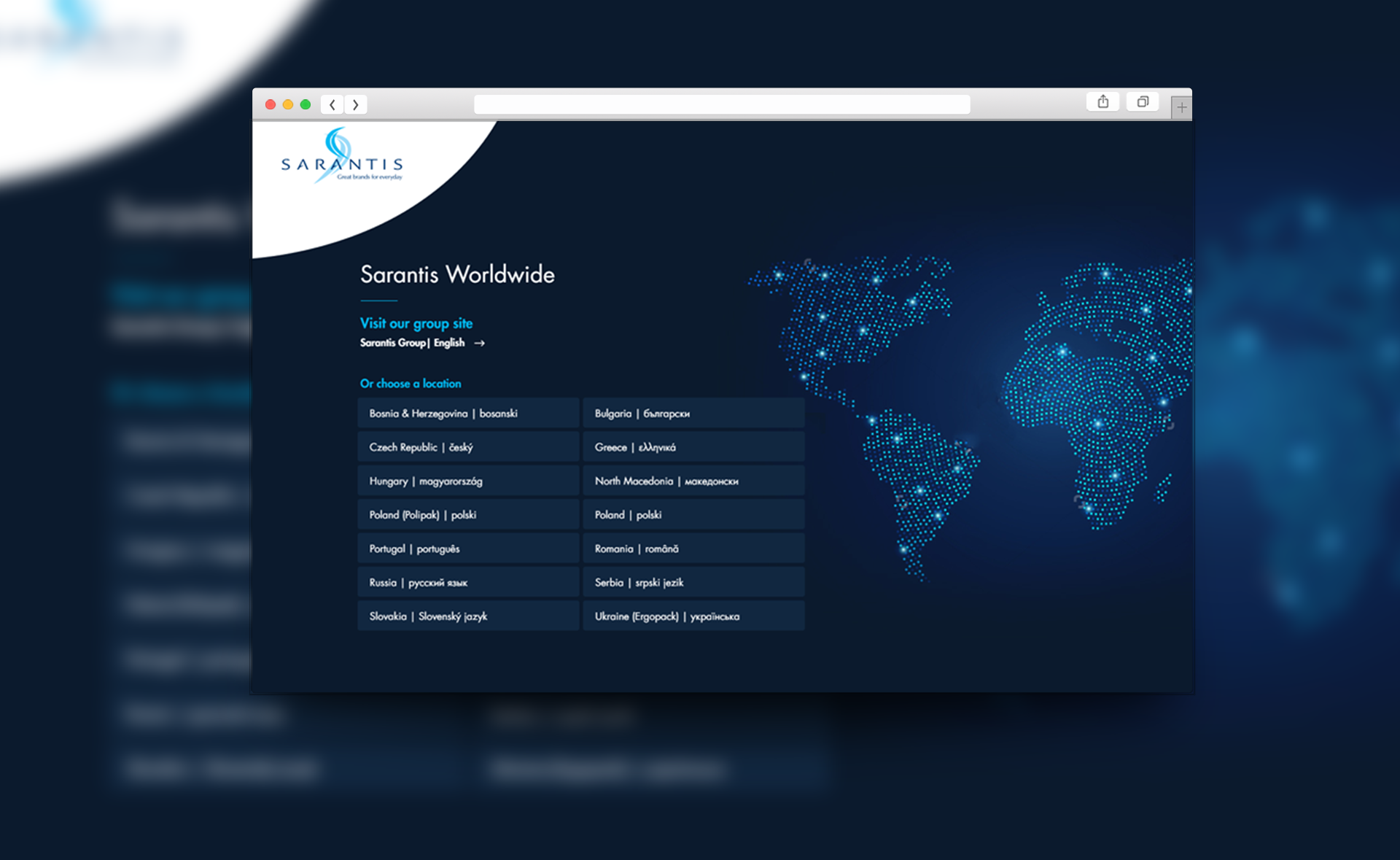Click the browser address bar

pos(722,105)
